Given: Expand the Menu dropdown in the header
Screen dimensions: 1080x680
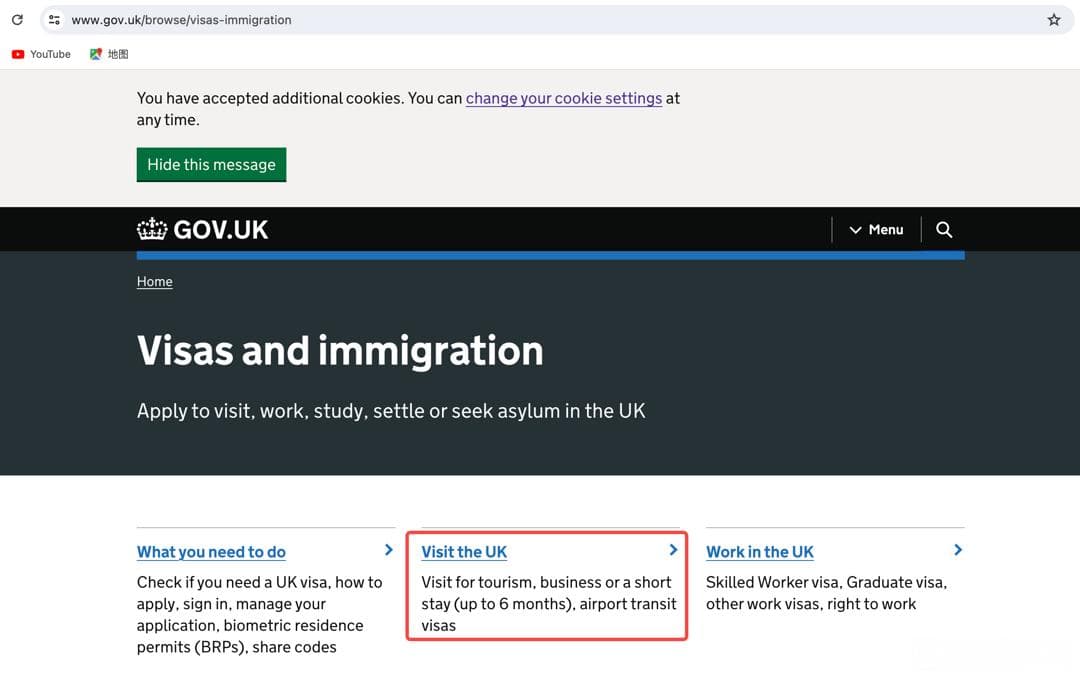Looking at the screenshot, I should (876, 229).
